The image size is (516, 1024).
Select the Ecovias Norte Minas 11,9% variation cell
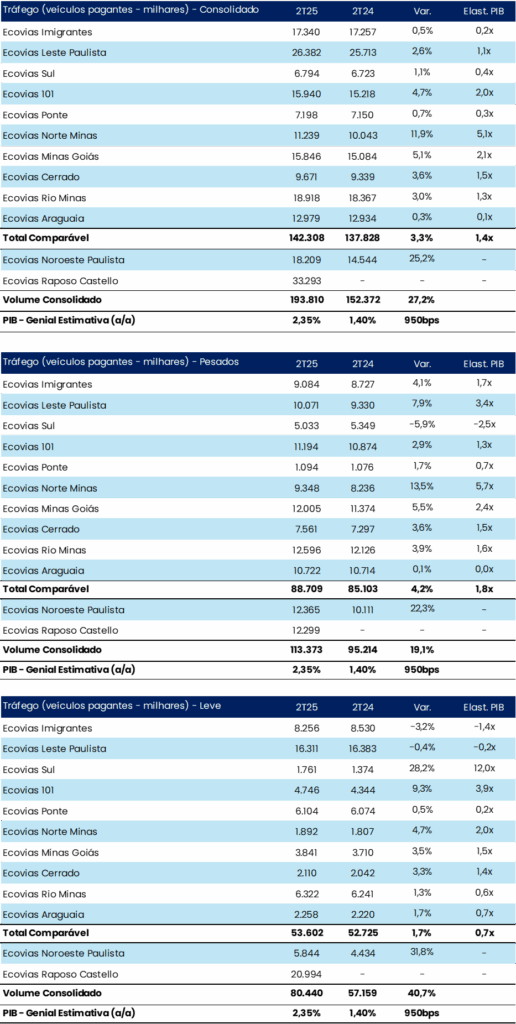tap(421, 135)
